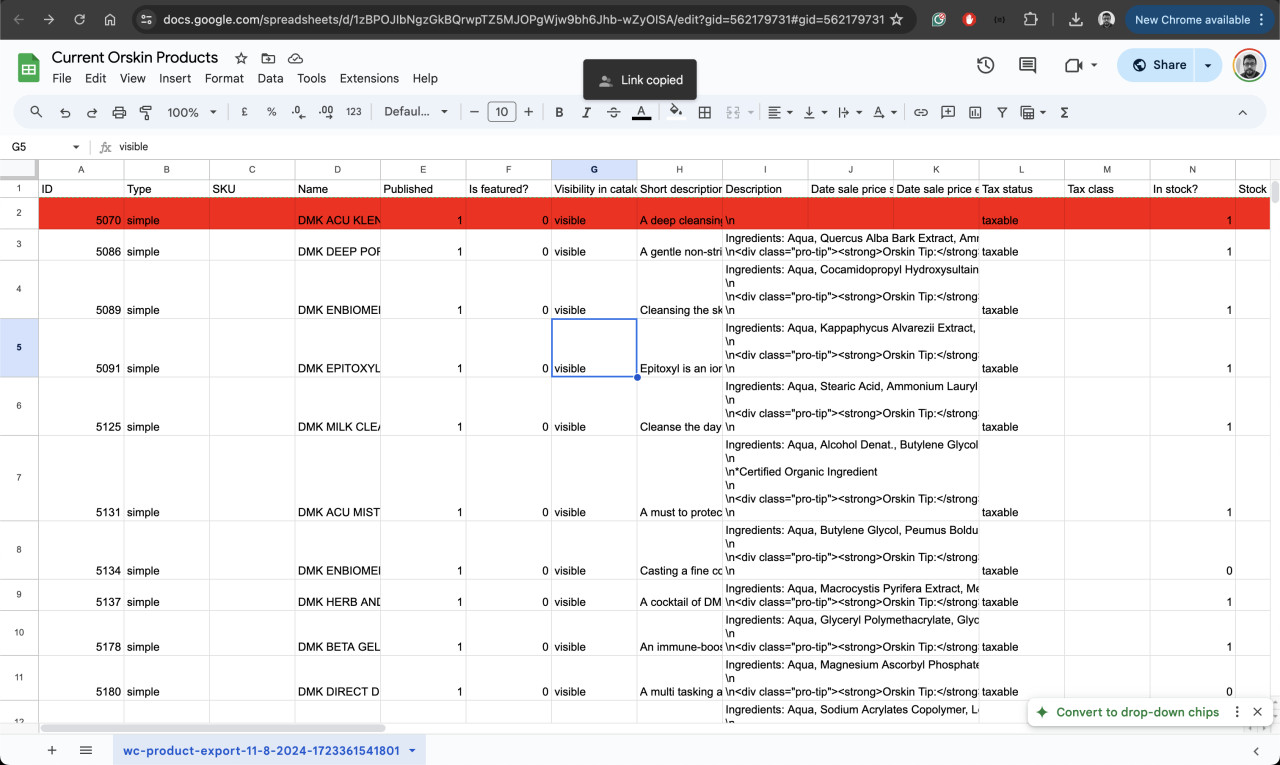The image size is (1280, 765).
Task: Open the Insert menu
Action: tap(175, 78)
